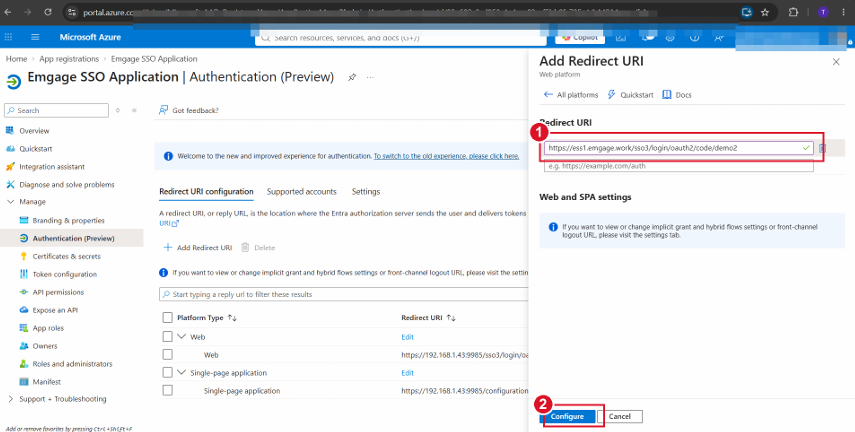Open the Azure feedback person icon
This screenshot has height=432, width=855.
tap(719, 37)
